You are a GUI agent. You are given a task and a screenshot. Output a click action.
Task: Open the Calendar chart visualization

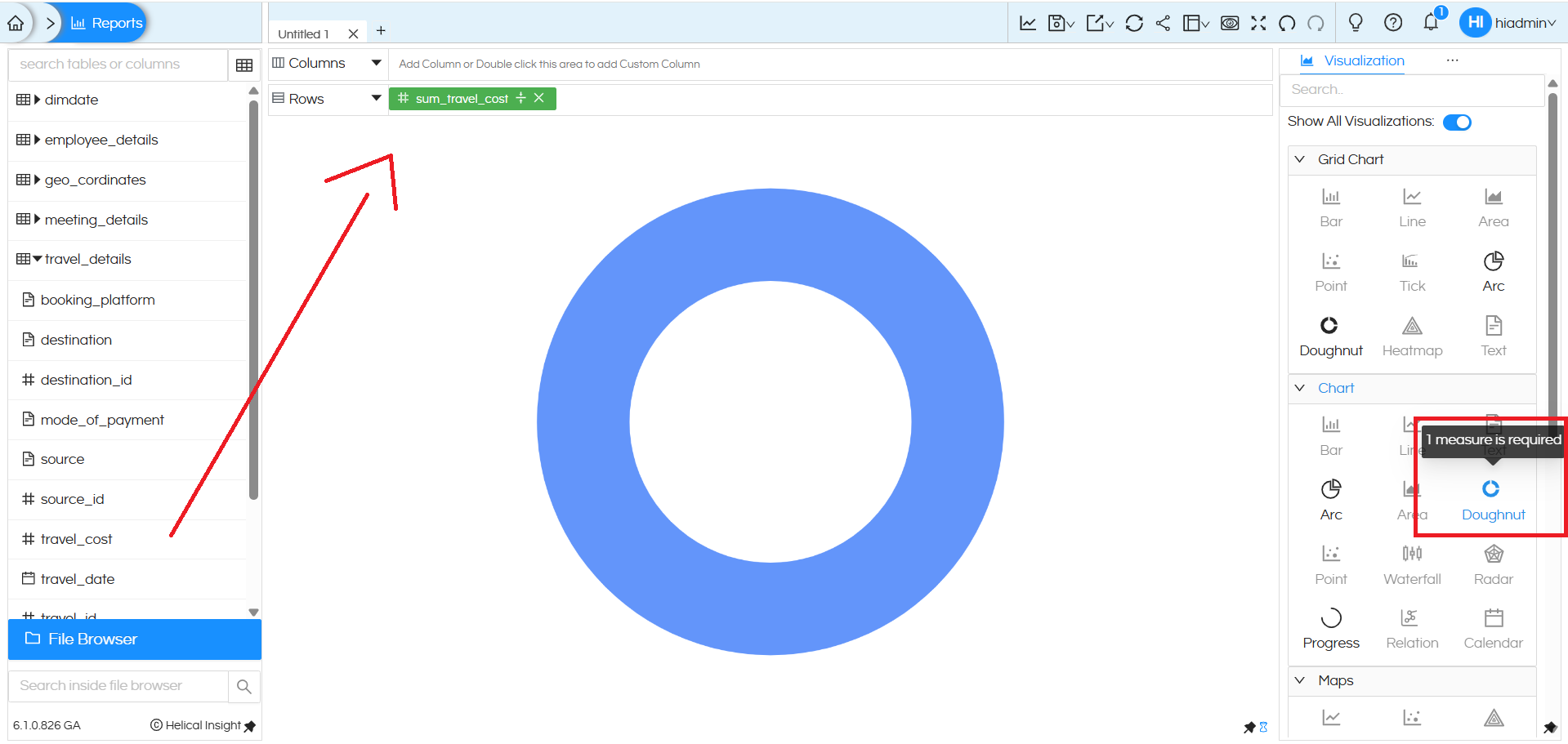[x=1493, y=627]
